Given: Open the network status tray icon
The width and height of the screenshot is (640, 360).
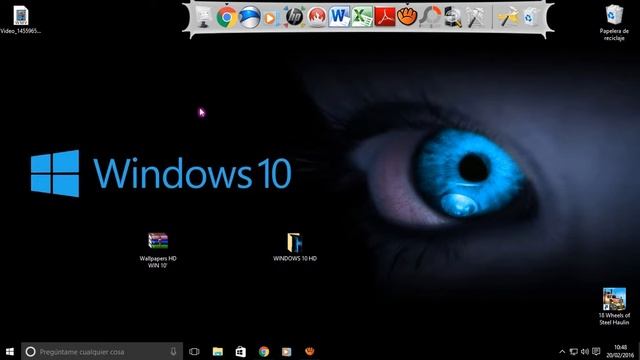Looking at the screenshot, I should click(x=573, y=351).
